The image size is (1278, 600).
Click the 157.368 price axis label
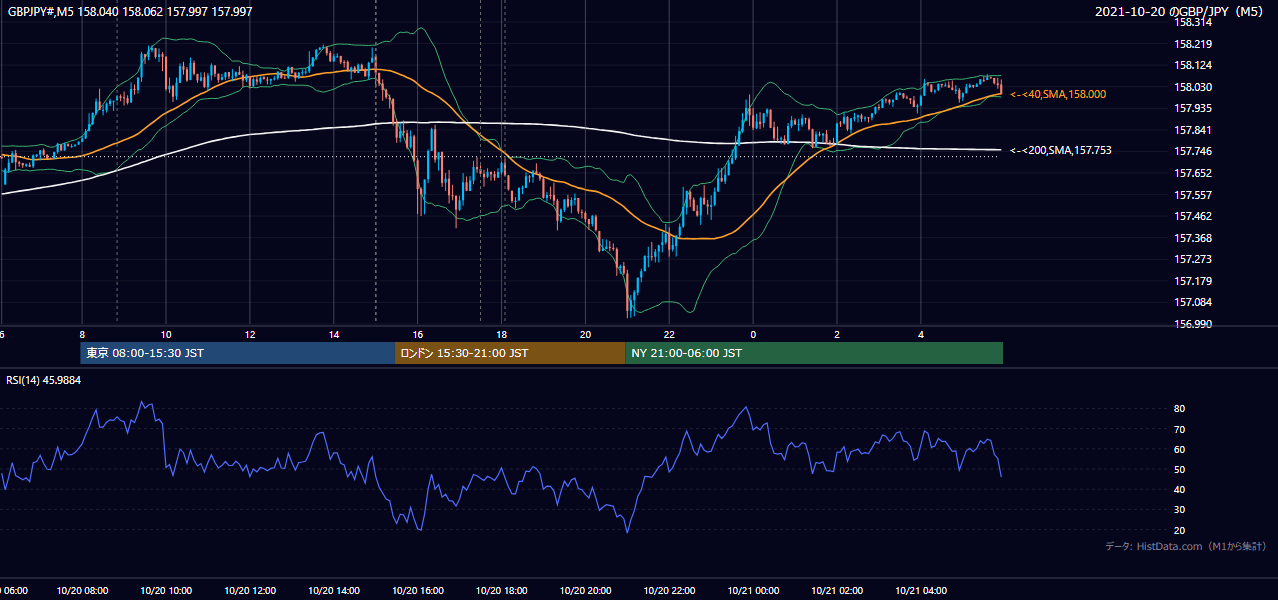pyautogui.click(x=1193, y=238)
